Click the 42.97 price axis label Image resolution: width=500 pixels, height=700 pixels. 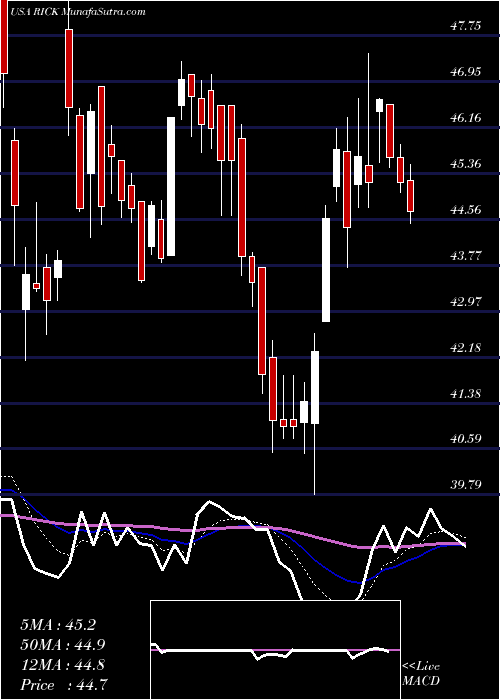466,302
